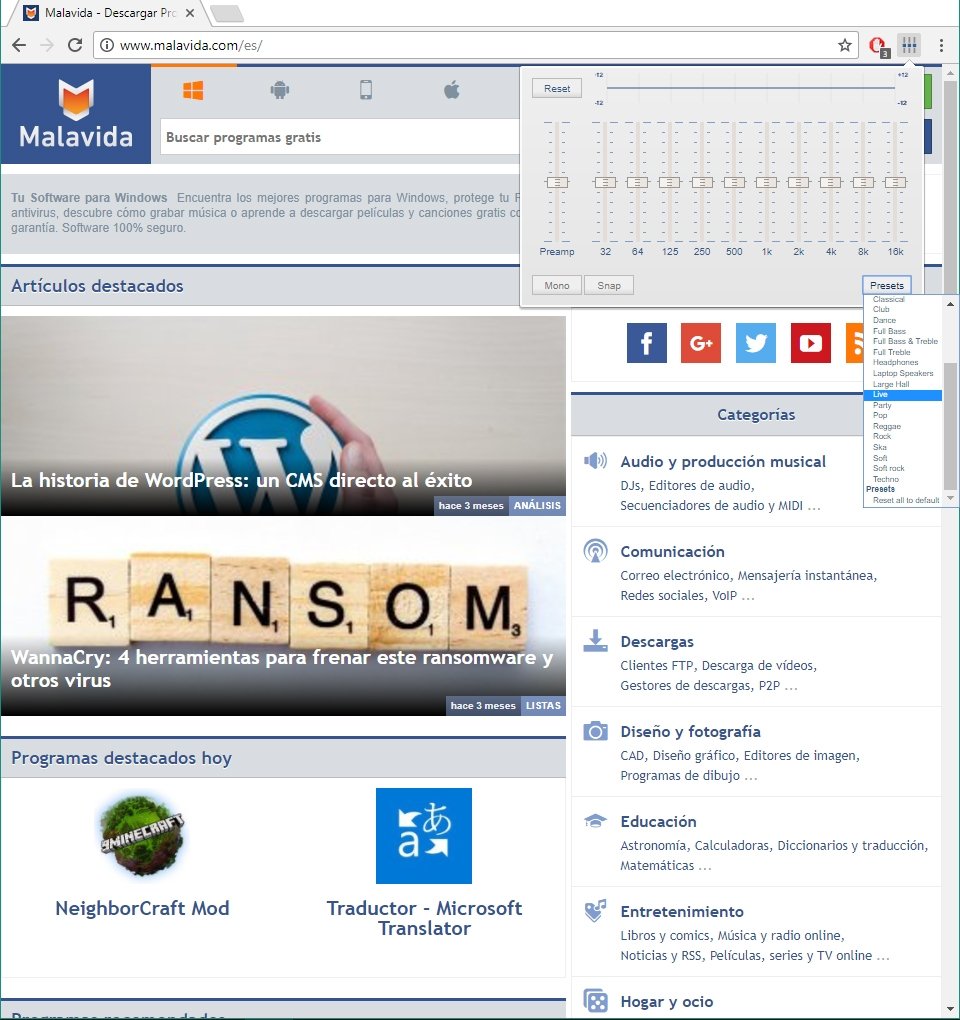Viewport: 960px width, 1020px height.
Task: Click the Comunicación antenna icon
Action: point(595,551)
